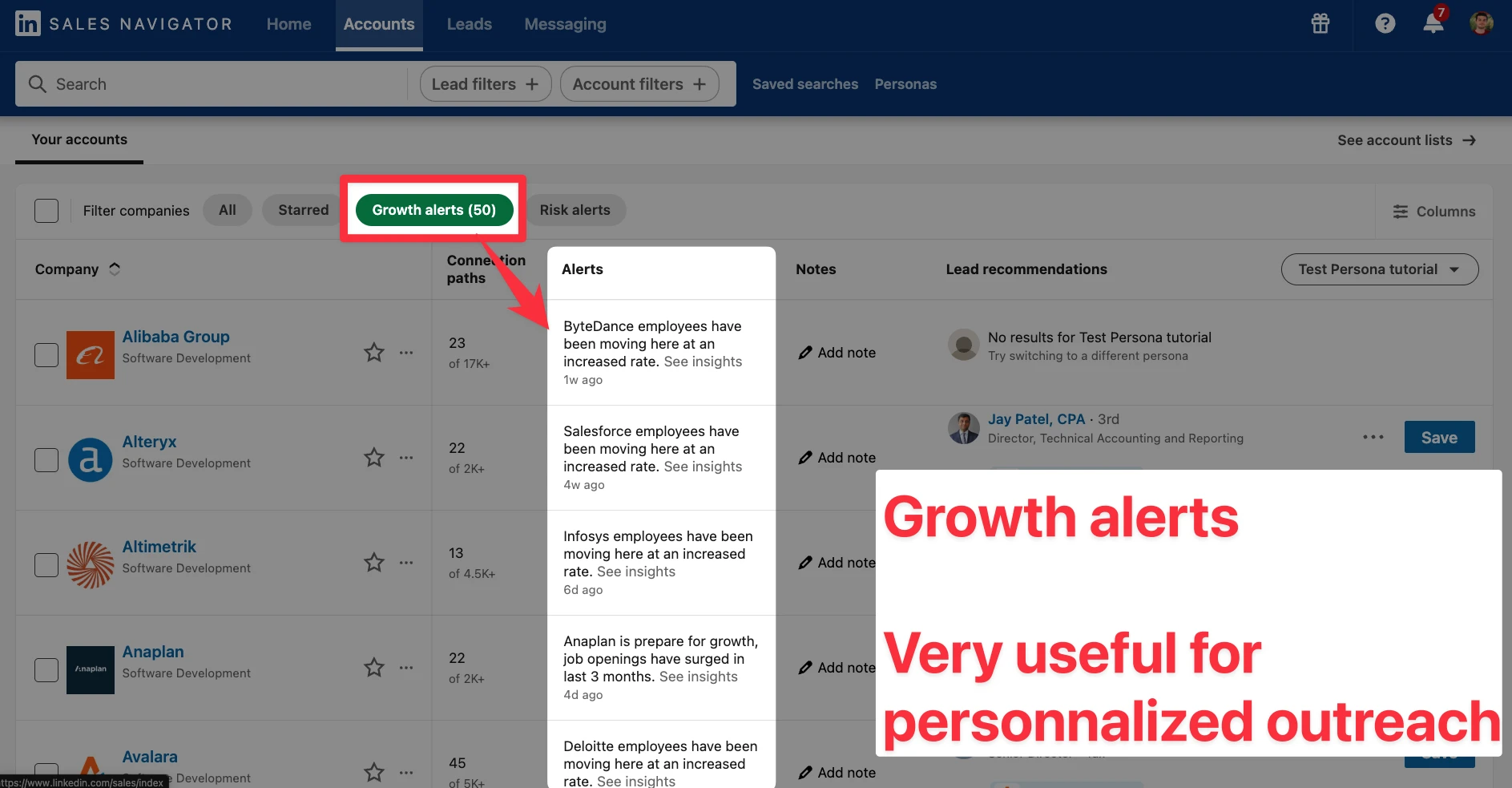Screen dimensions: 1512x788
Task: Open Saved searches
Action: click(805, 84)
